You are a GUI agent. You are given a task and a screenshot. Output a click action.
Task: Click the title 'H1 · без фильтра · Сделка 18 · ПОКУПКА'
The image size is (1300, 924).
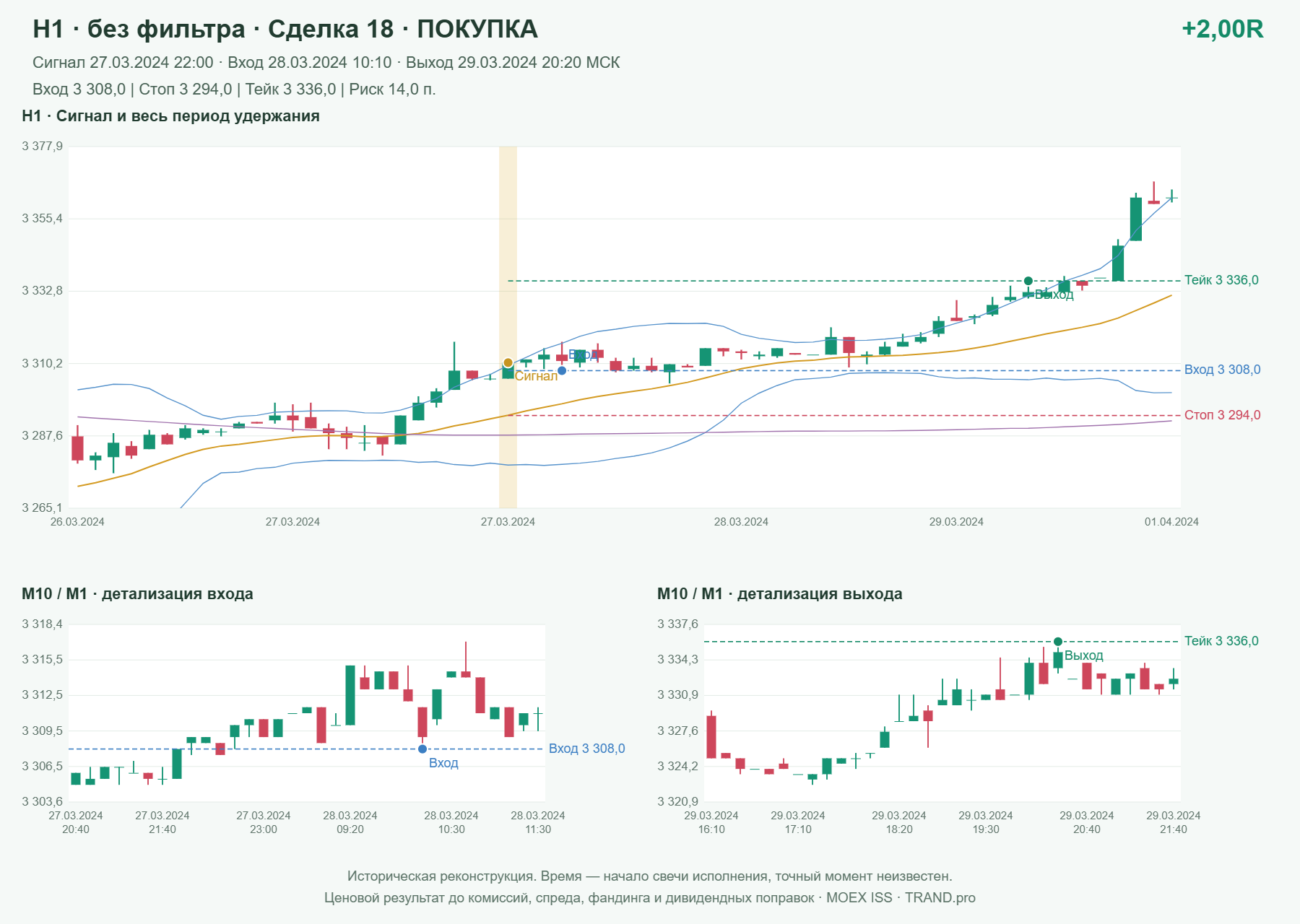click(x=285, y=29)
